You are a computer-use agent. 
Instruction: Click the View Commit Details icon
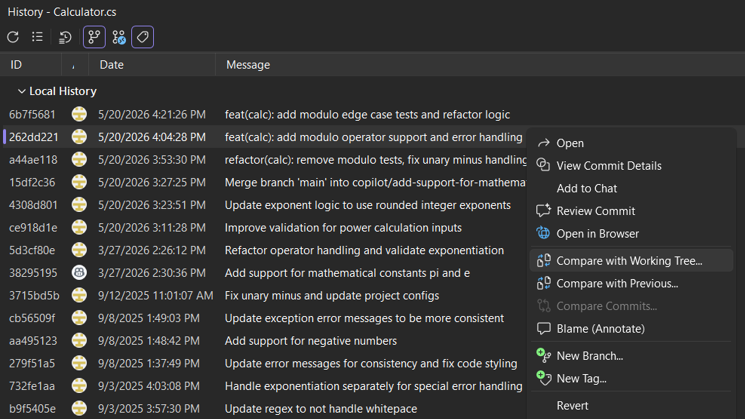point(543,165)
